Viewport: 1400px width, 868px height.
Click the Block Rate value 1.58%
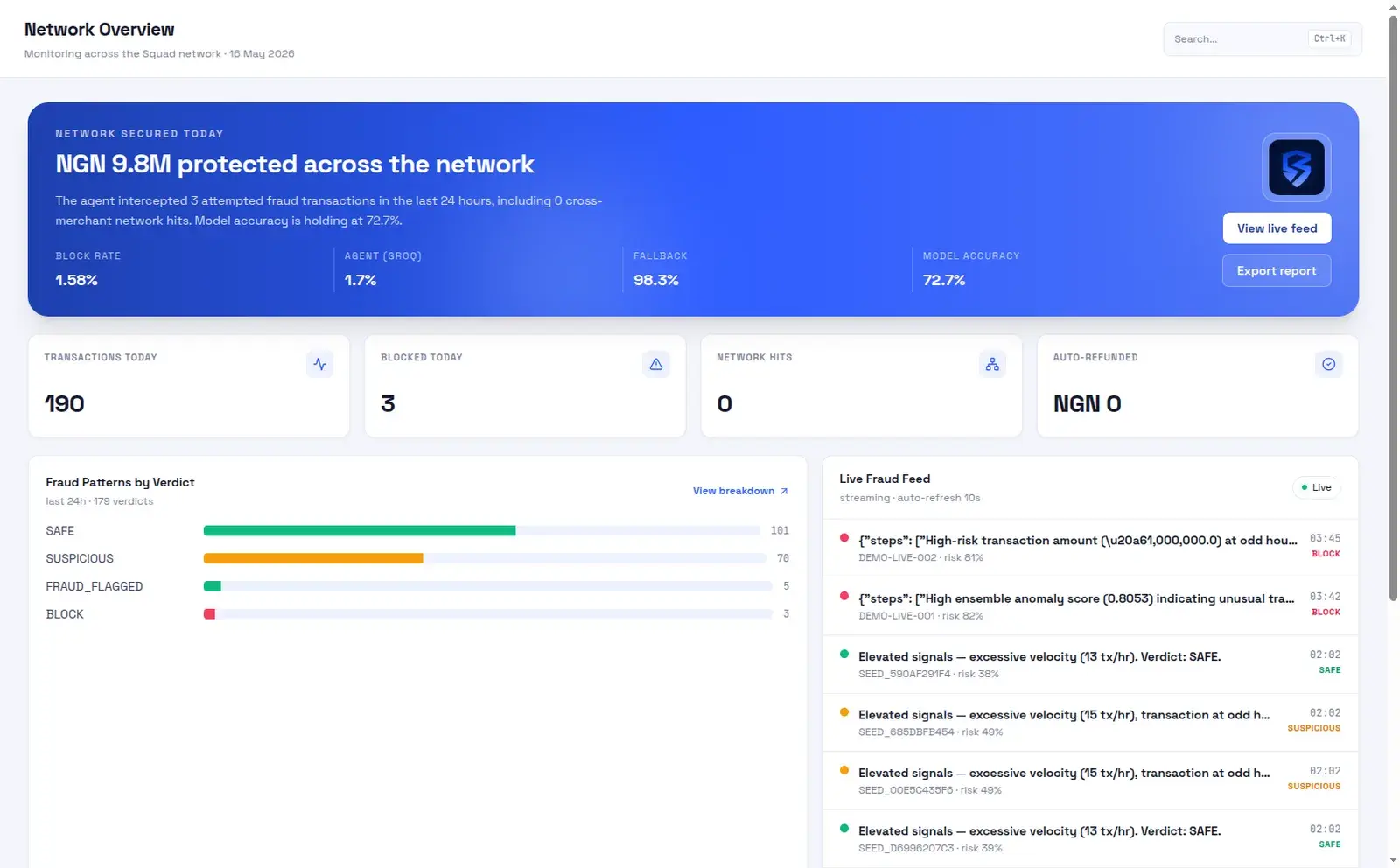tap(76, 280)
